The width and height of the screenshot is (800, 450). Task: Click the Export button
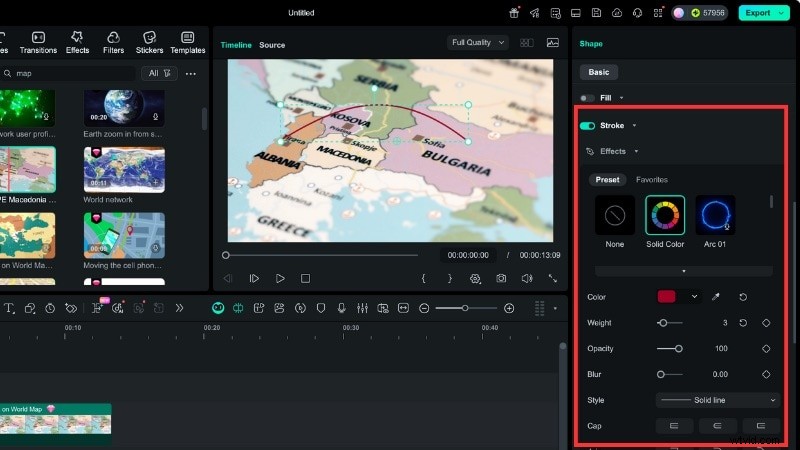pyautogui.click(x=758, y=13)
